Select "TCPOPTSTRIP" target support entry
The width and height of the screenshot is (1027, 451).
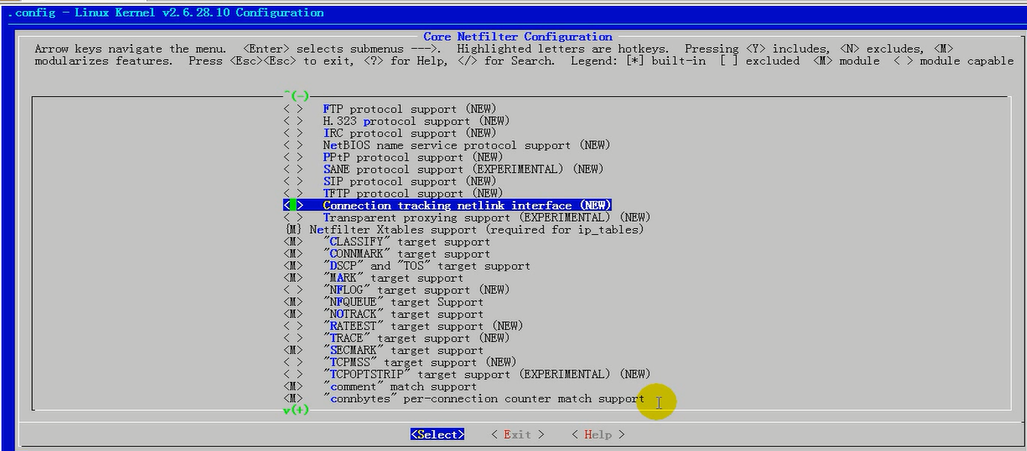487,374
